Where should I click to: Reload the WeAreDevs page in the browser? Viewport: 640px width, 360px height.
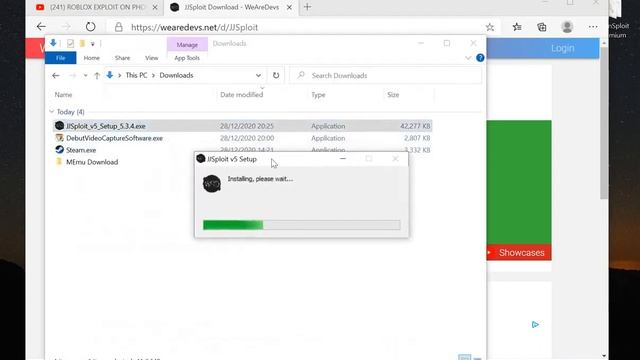[x=90, y=27]
